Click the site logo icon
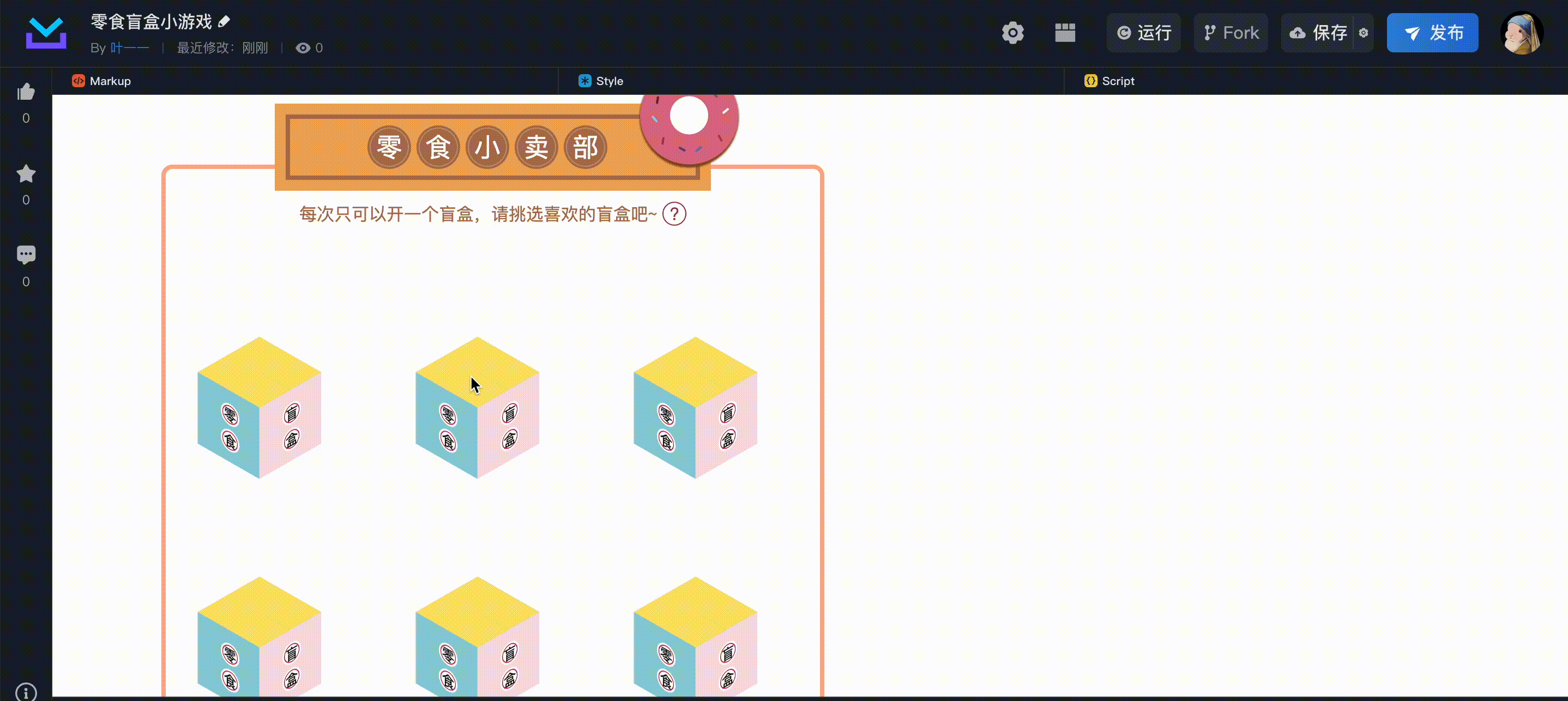1568x701 pixels. [46, 33]
